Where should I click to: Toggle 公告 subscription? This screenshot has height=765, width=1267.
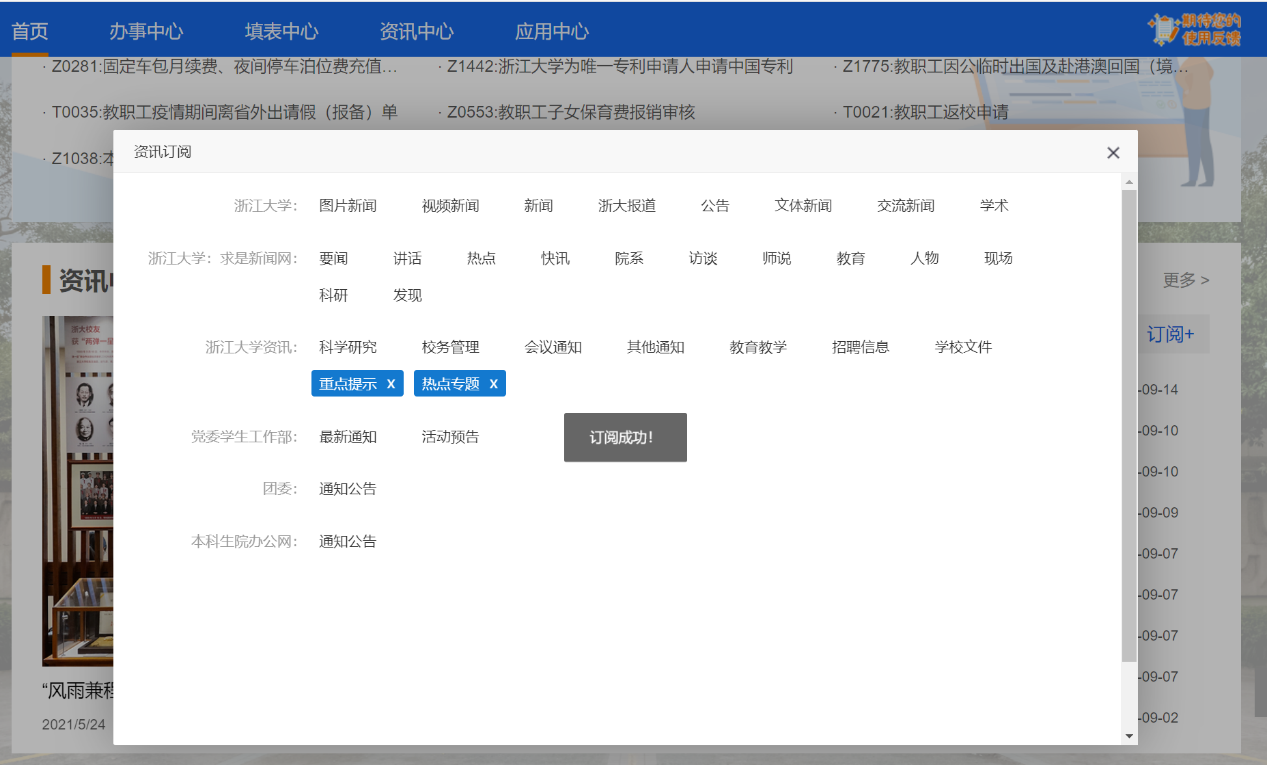pos(715,206)
